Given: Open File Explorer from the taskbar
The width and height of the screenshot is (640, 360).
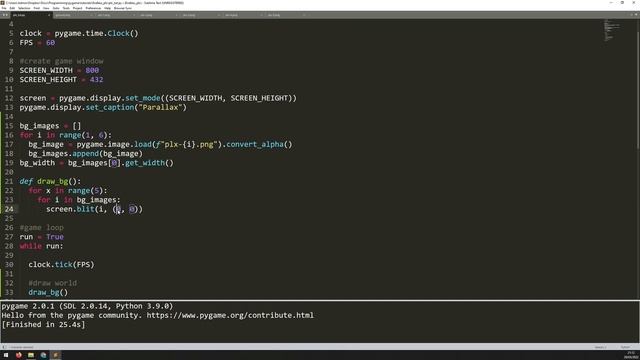Looking at the screenshot, I should point(31,355).
